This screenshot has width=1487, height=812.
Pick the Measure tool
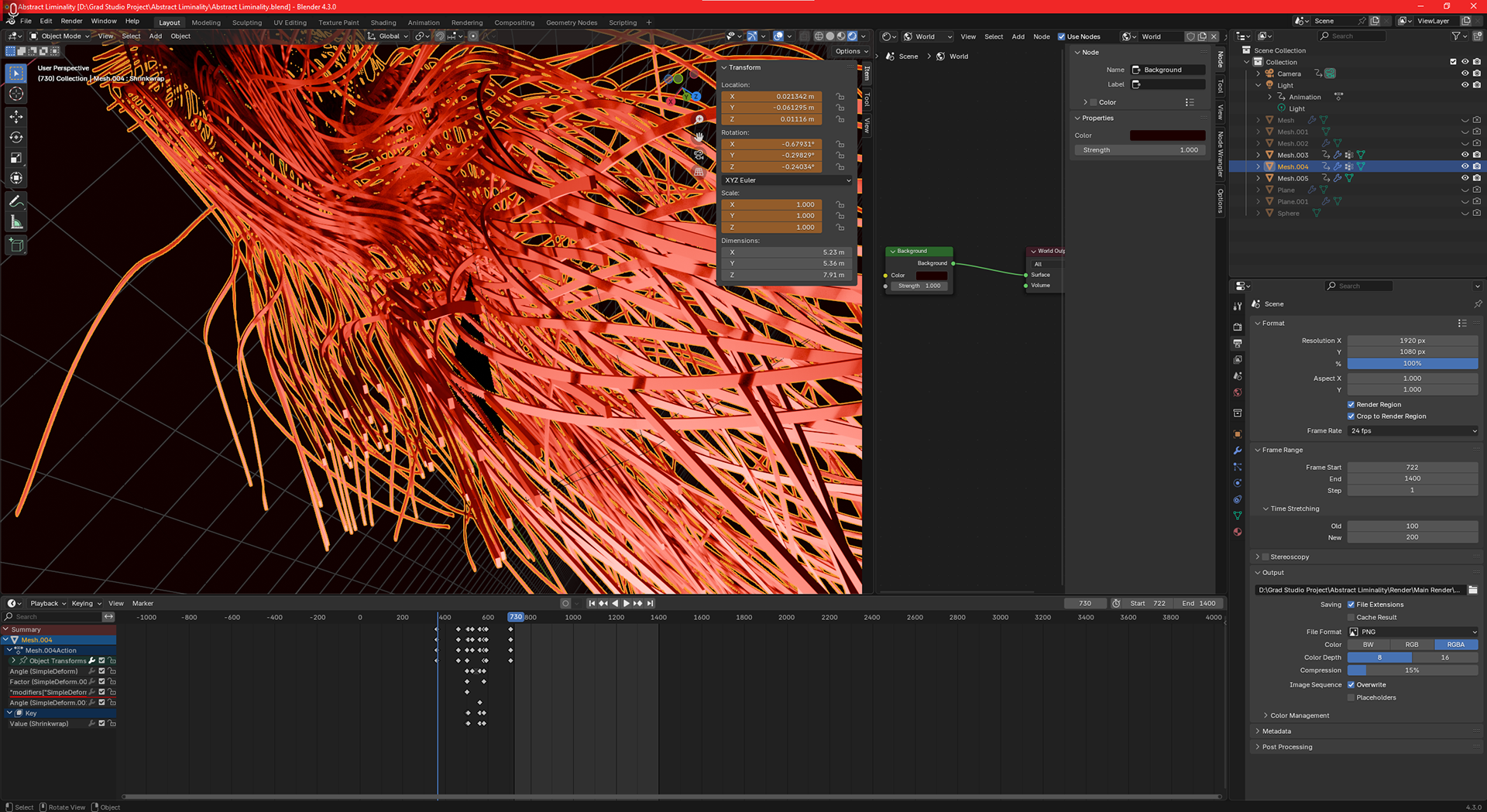tap(16, 223)
